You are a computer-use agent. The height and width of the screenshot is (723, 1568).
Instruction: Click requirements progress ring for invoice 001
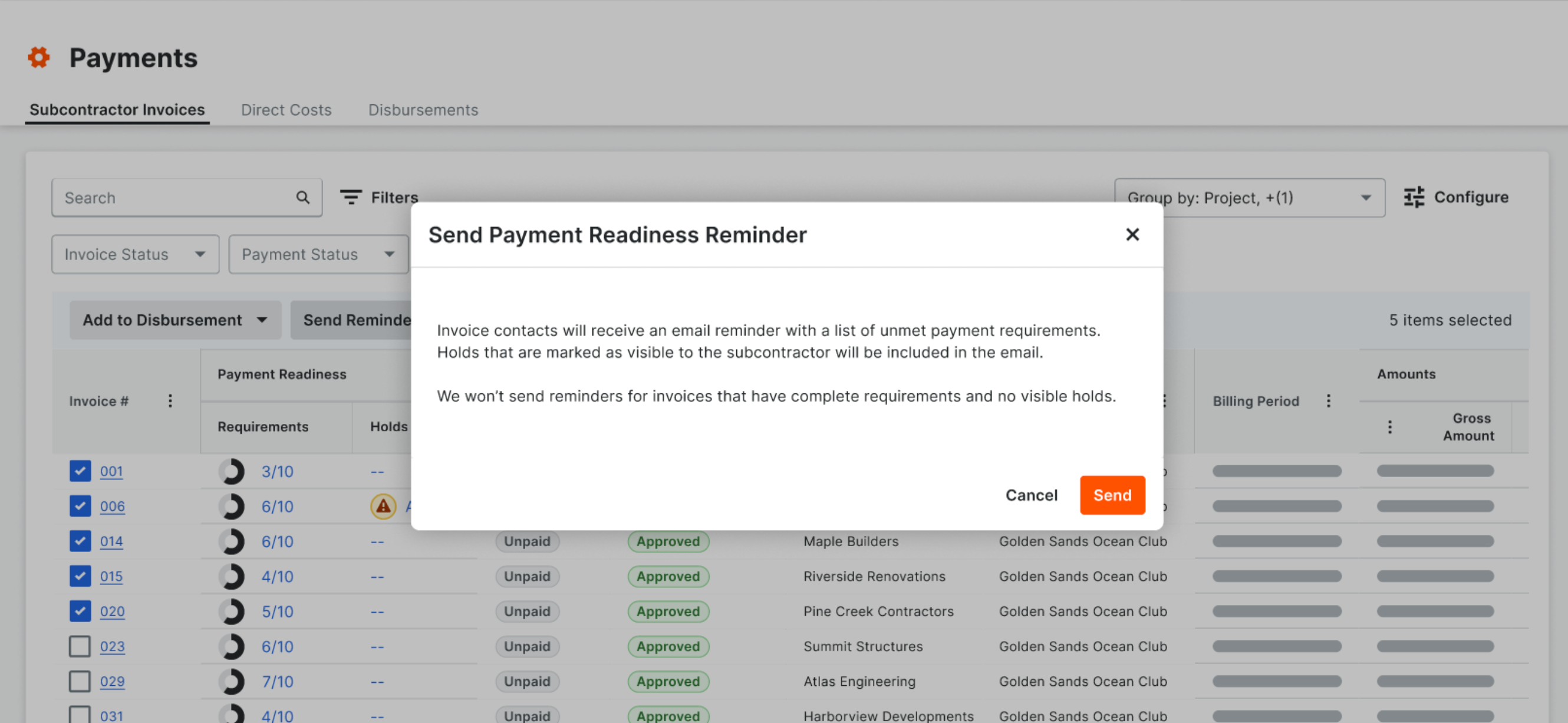pyautogui.click(x=231, y=471)
